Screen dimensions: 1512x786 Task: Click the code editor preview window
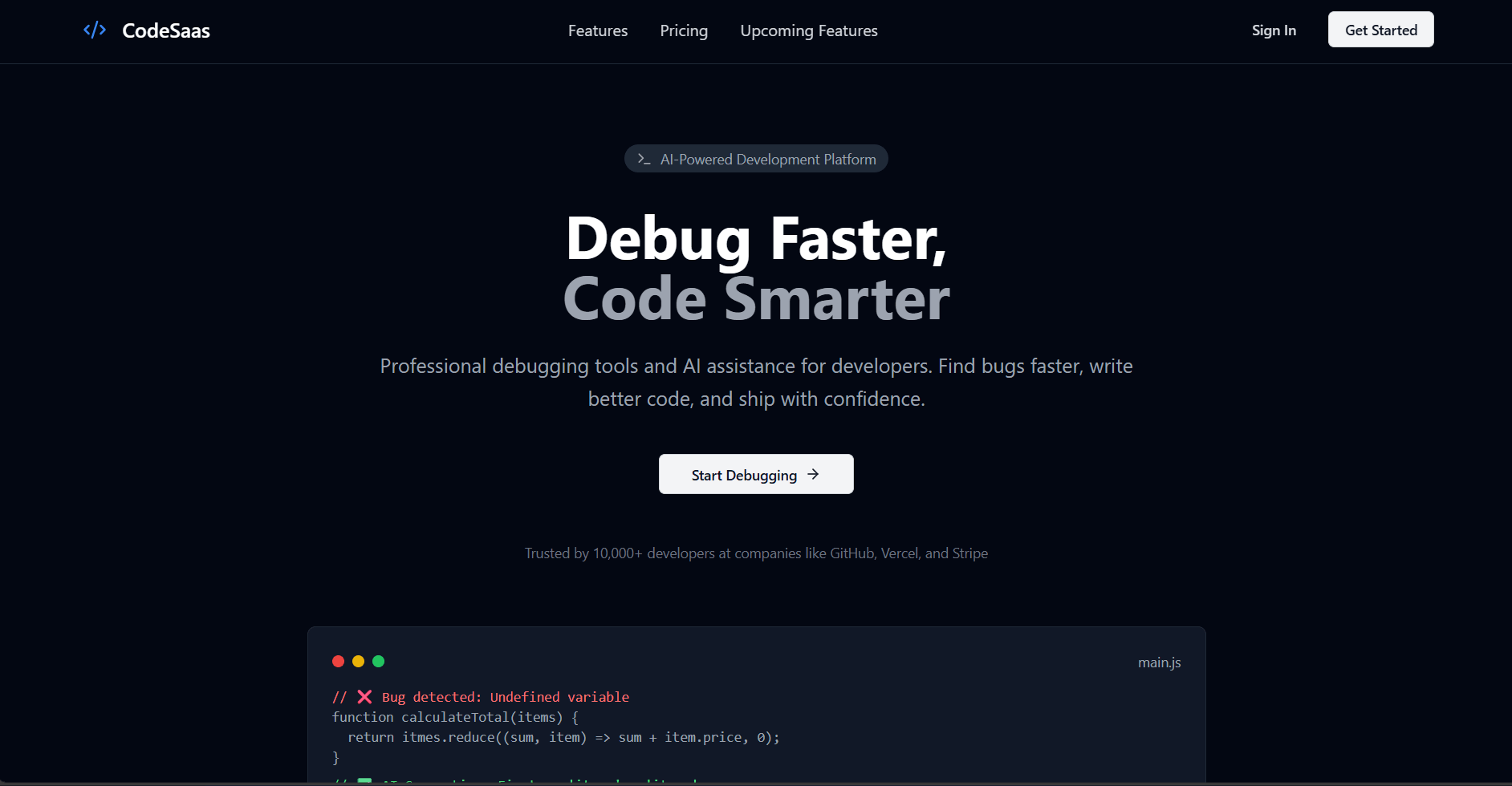[x=755, y=706]
